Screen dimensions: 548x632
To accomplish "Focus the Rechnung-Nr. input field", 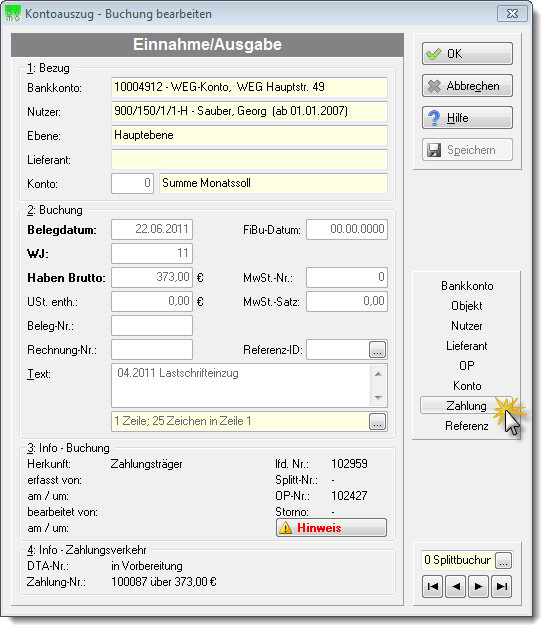I will [152, 349].
